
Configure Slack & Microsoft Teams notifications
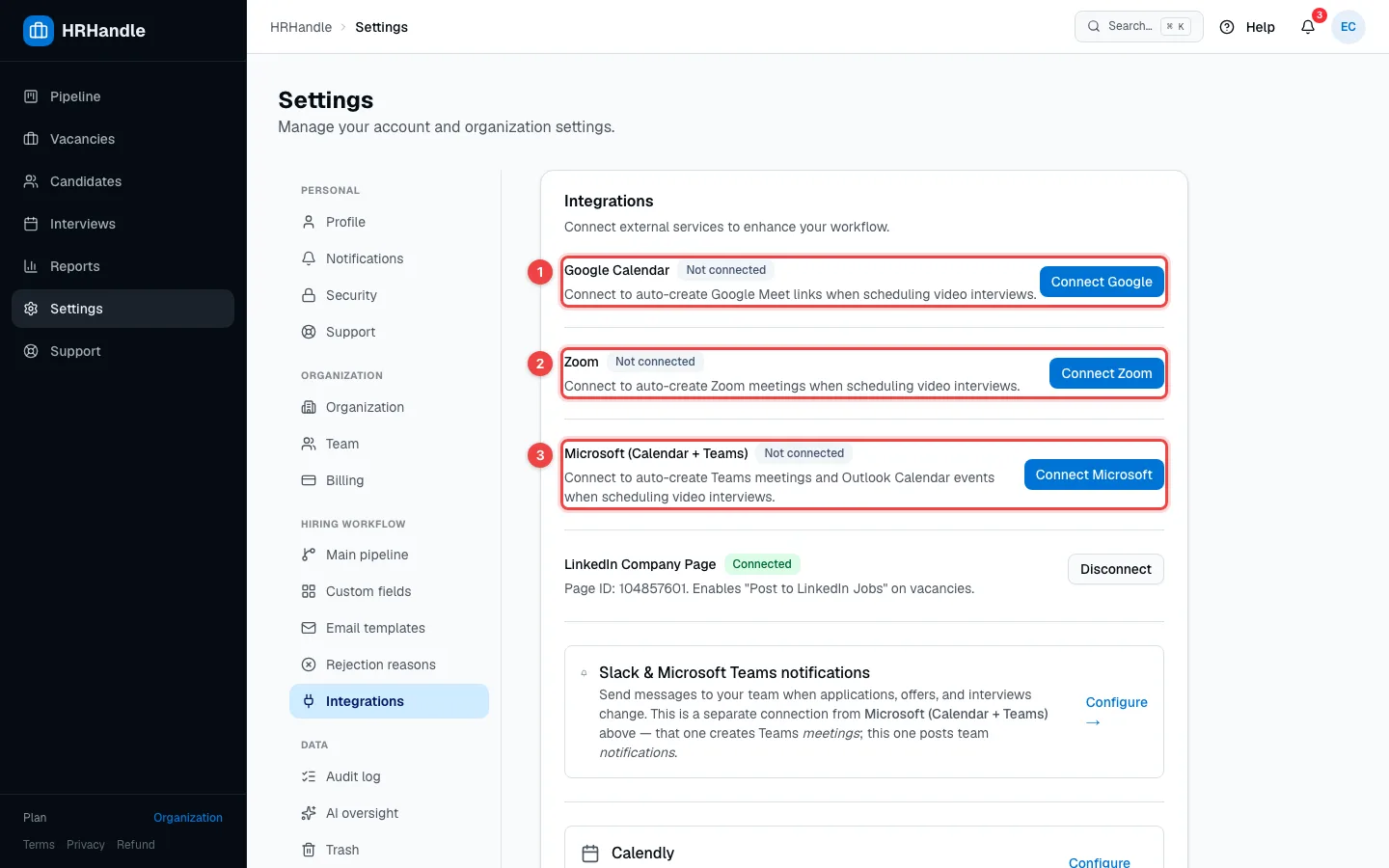(x=1116, y=712)
